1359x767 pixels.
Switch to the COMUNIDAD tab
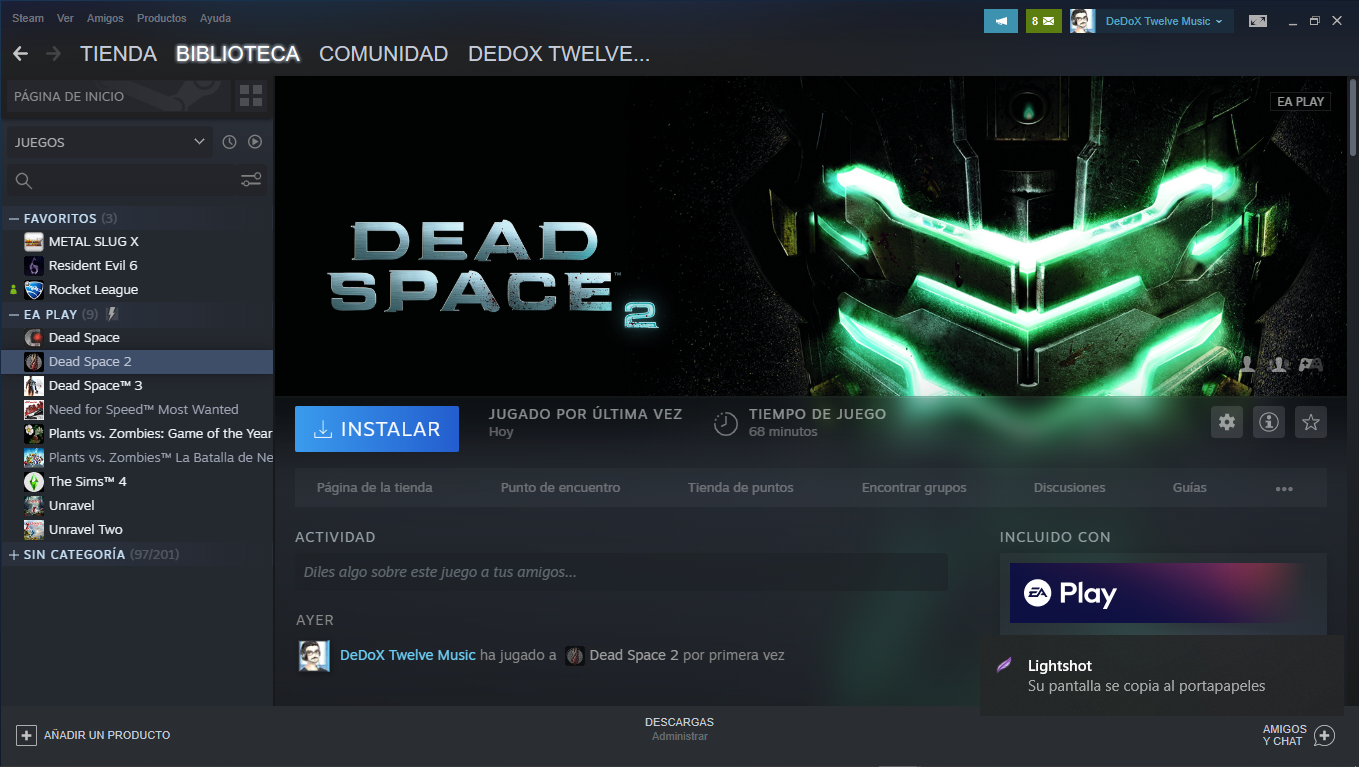click(383, 54)
